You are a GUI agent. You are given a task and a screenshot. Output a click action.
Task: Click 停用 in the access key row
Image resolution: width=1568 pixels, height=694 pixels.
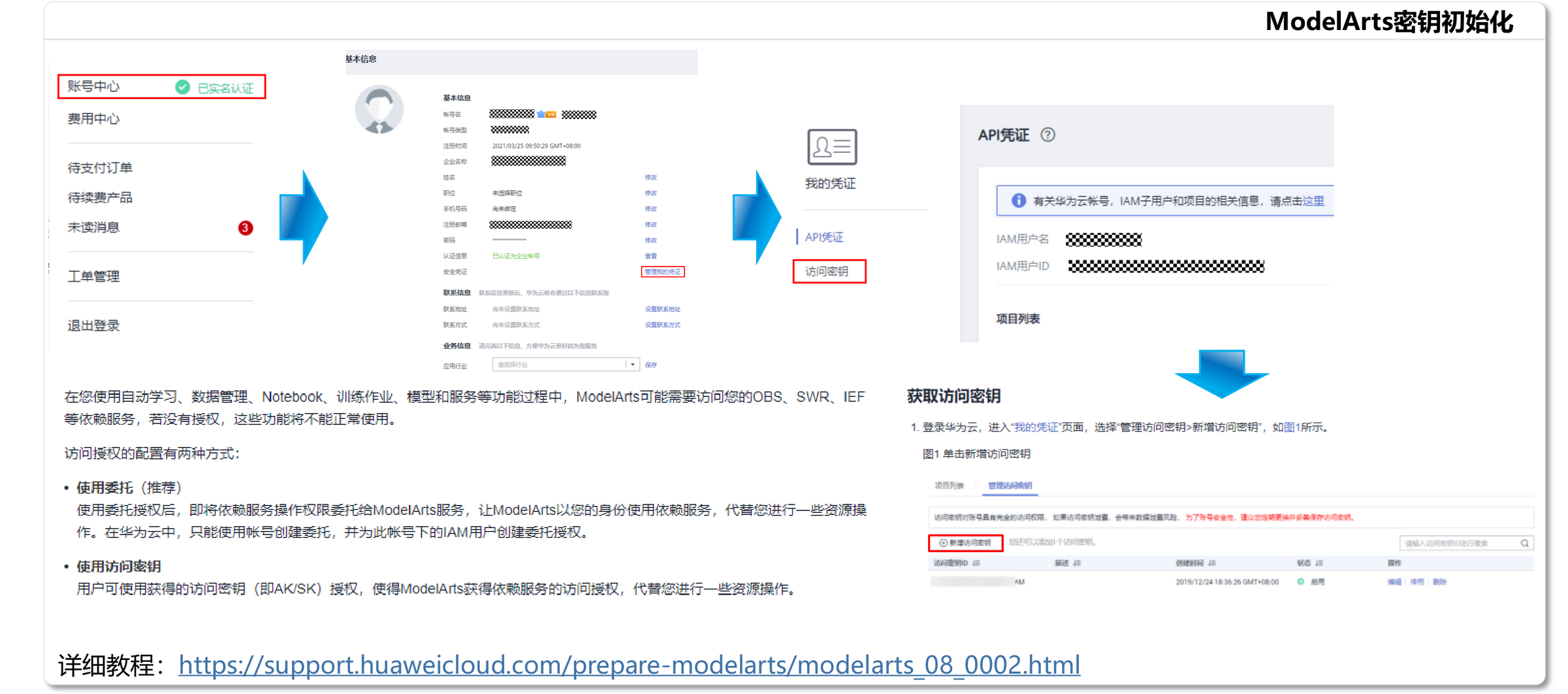pos(1416,582)
